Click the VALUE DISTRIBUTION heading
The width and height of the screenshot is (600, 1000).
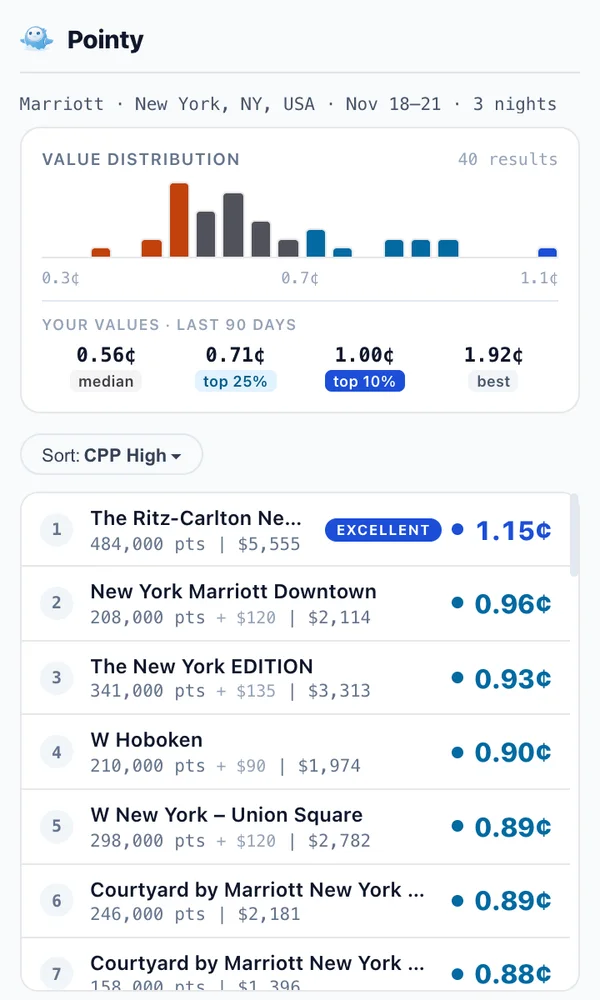pos(141,159)
